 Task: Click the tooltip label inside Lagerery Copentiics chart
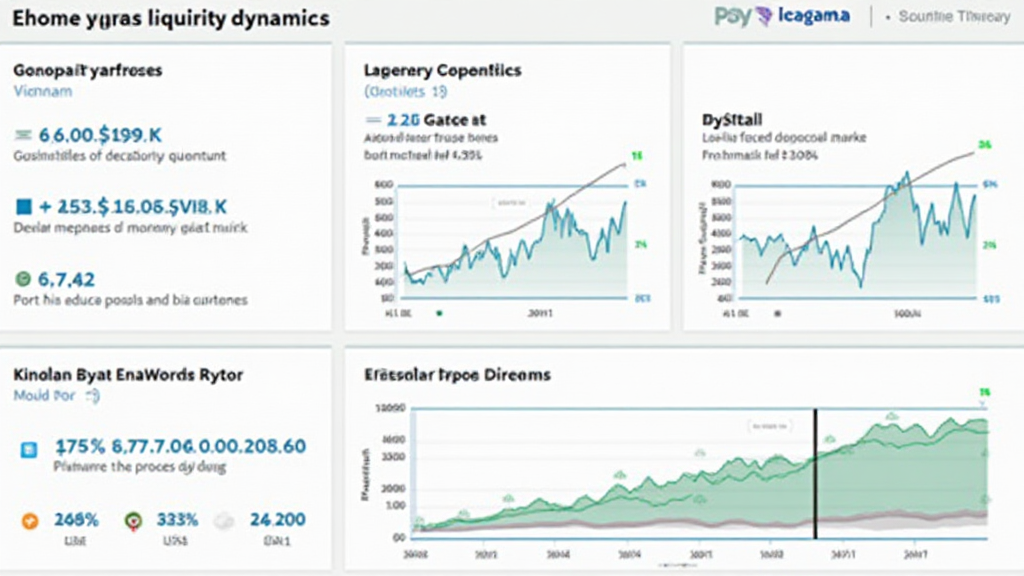pyautogui.click(x=518, y=203)
